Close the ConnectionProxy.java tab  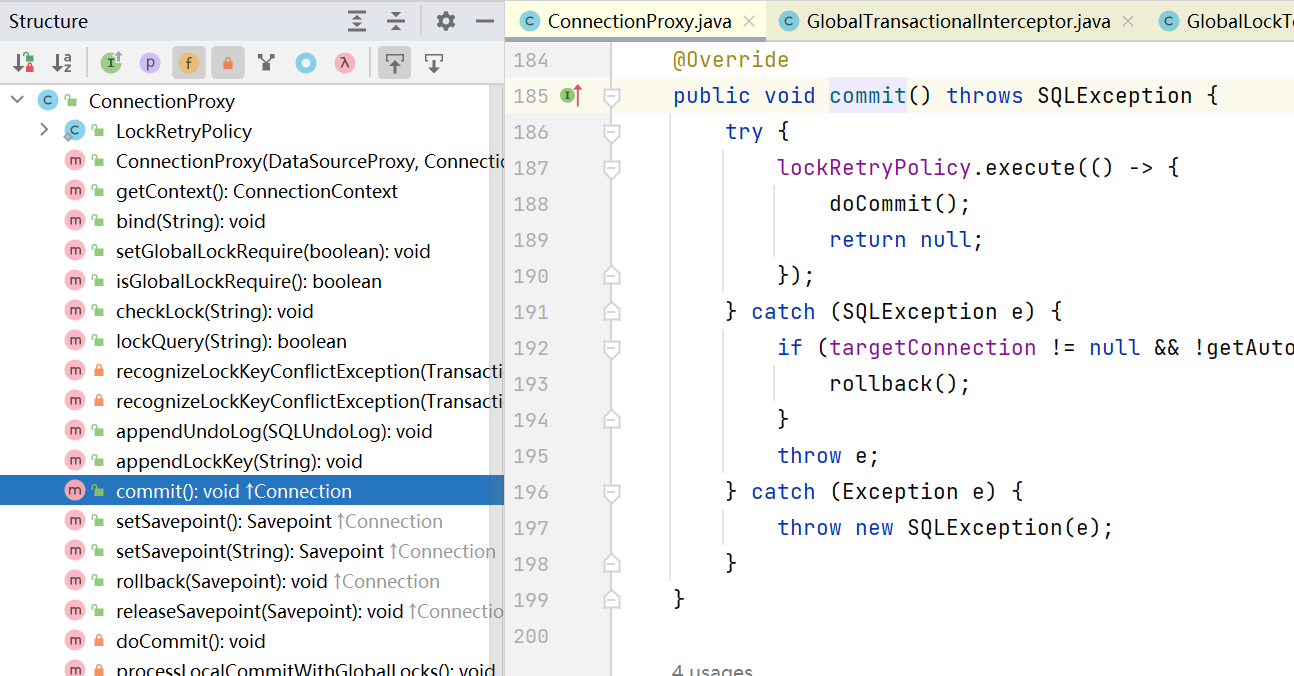coord(749,21)
